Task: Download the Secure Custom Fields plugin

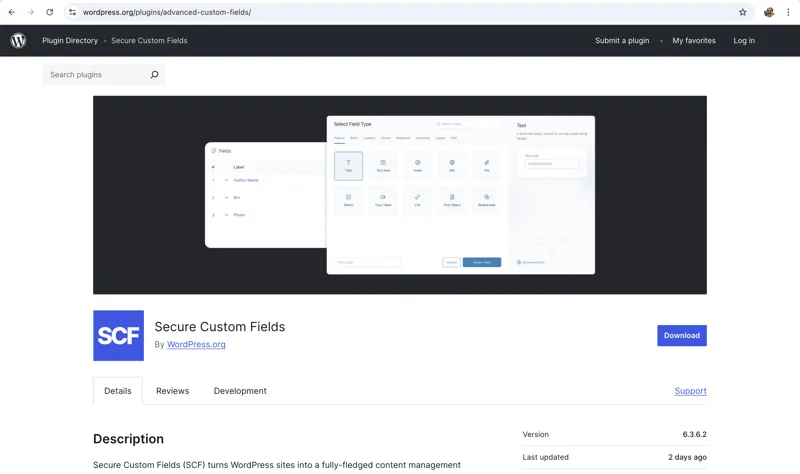Action: pos(682,335)
